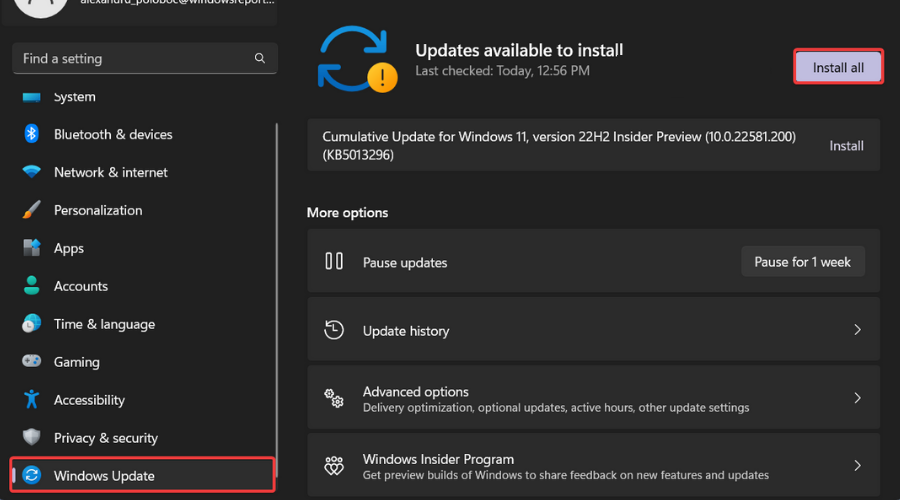Expand Update history chevron

pyautogui.click(x=857, y=330)
